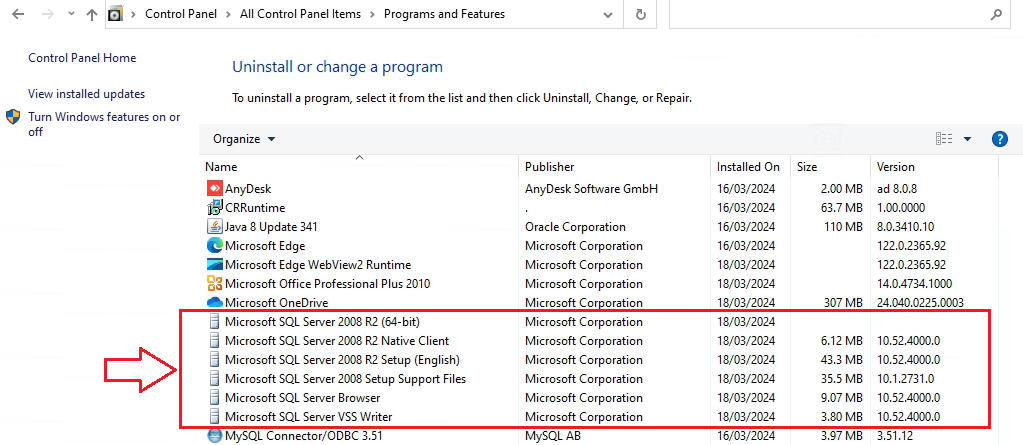Click the 6.12 MB size cell
1023x445 pixels.
coord(841,341)
